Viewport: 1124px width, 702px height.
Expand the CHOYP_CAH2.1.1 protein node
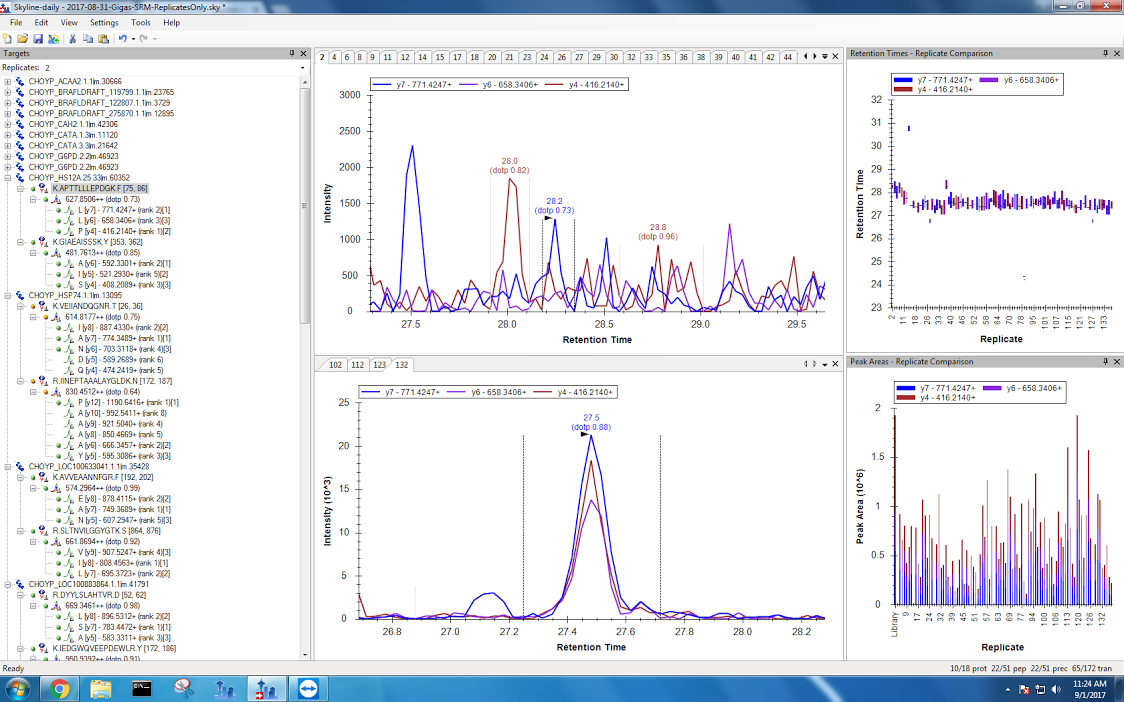8,124
